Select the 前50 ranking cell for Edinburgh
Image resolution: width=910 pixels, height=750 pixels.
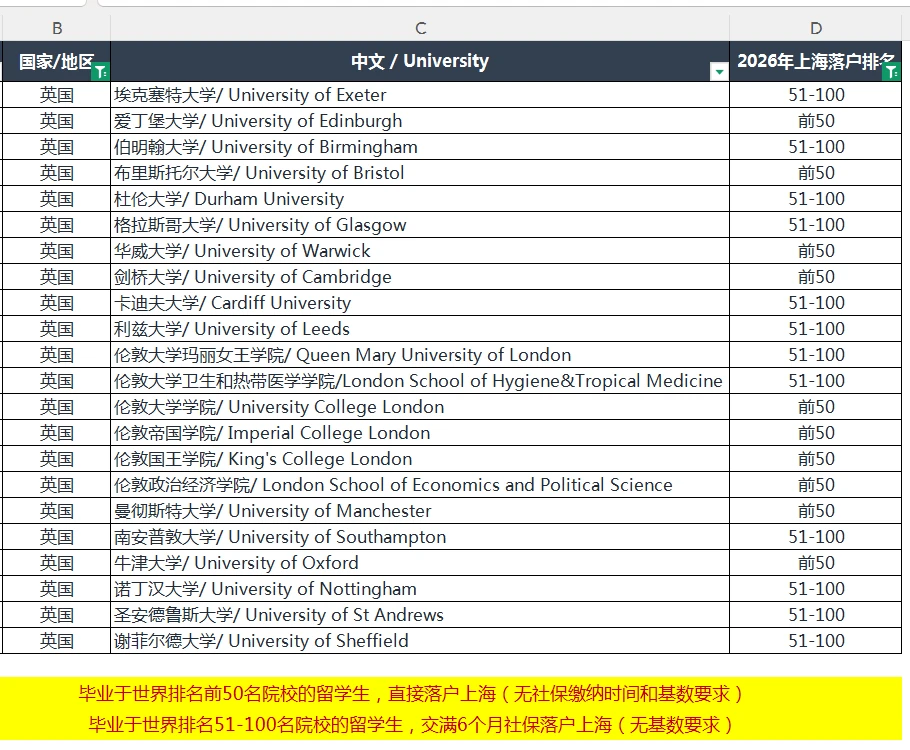(817, 121)
